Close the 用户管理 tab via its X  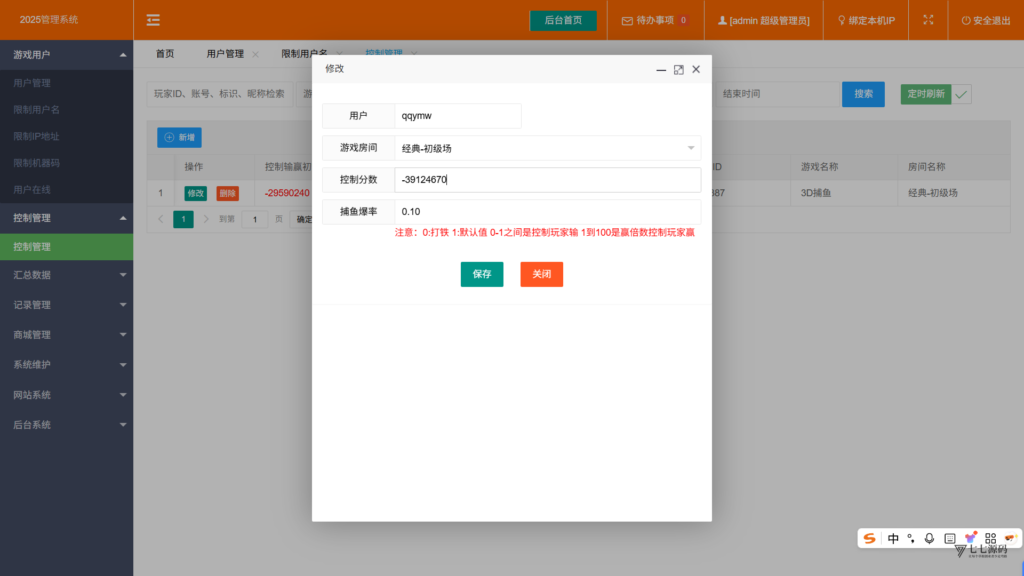tap(255, 54)
